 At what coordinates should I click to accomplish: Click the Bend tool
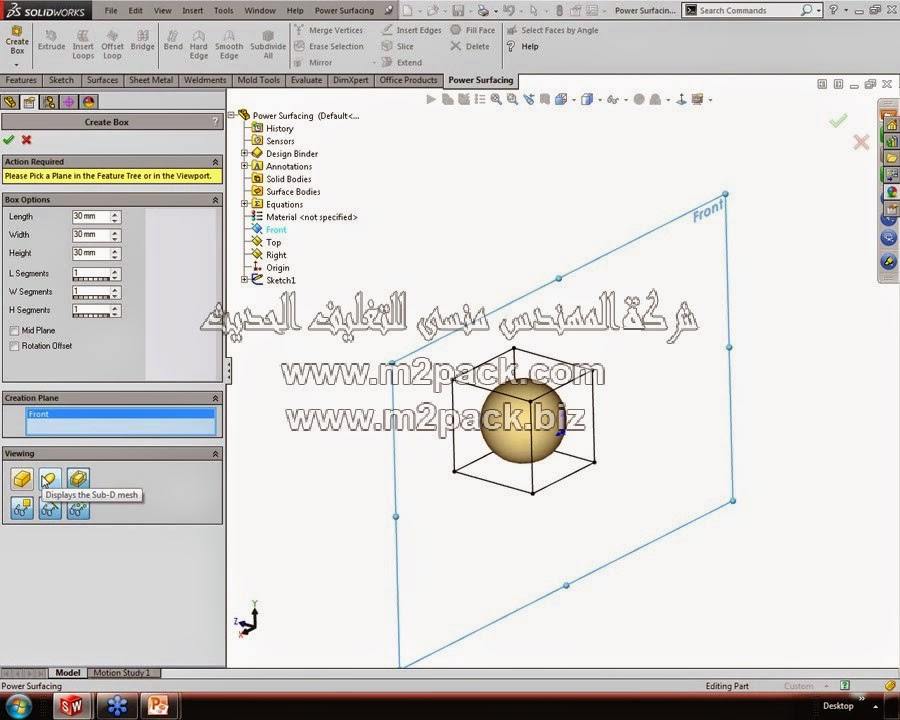173,41
